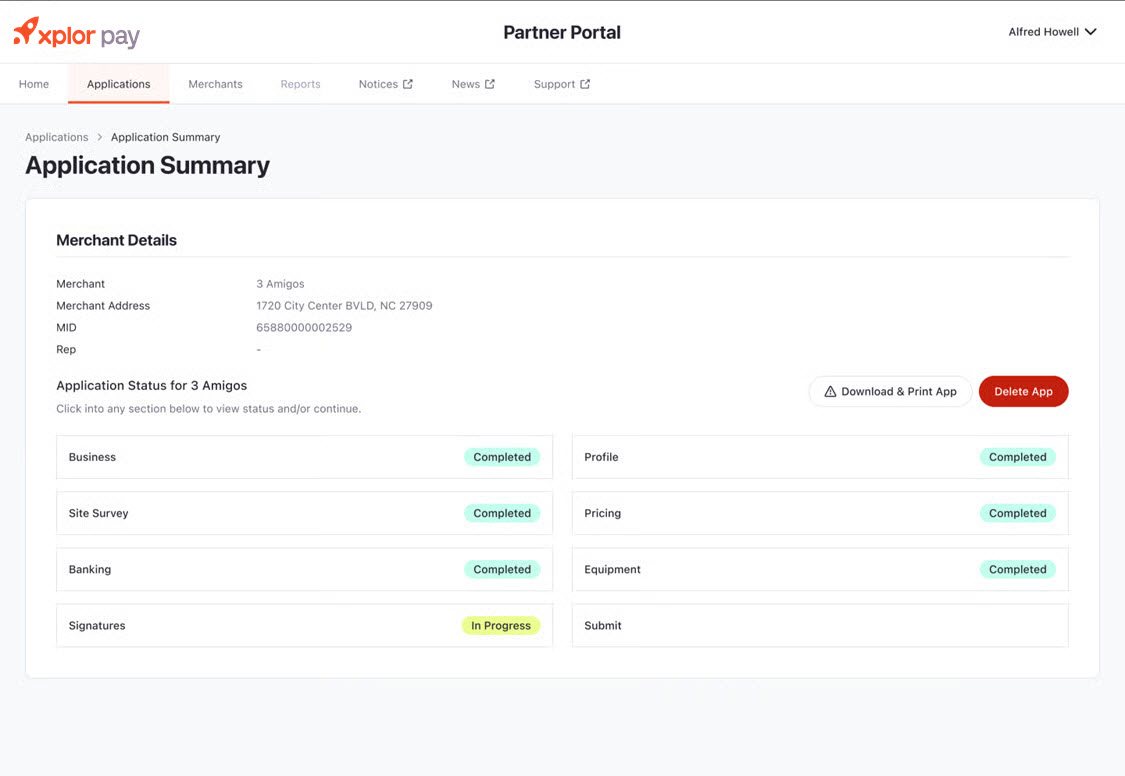Click the Xplor Pay rocket logo
Image resolution: width=1125 pixels, height=776 pixels.
[26, 31]
